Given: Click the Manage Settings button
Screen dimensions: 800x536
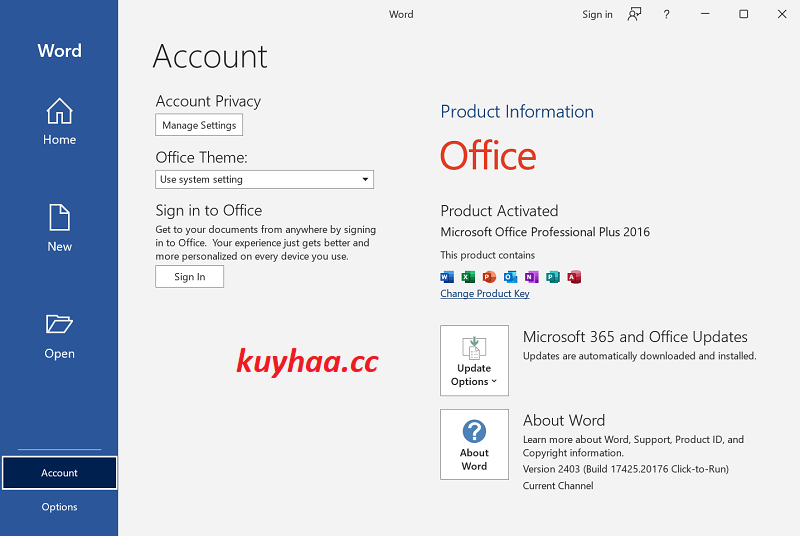Looking at the screenshot, I should [x=199, y=125].
